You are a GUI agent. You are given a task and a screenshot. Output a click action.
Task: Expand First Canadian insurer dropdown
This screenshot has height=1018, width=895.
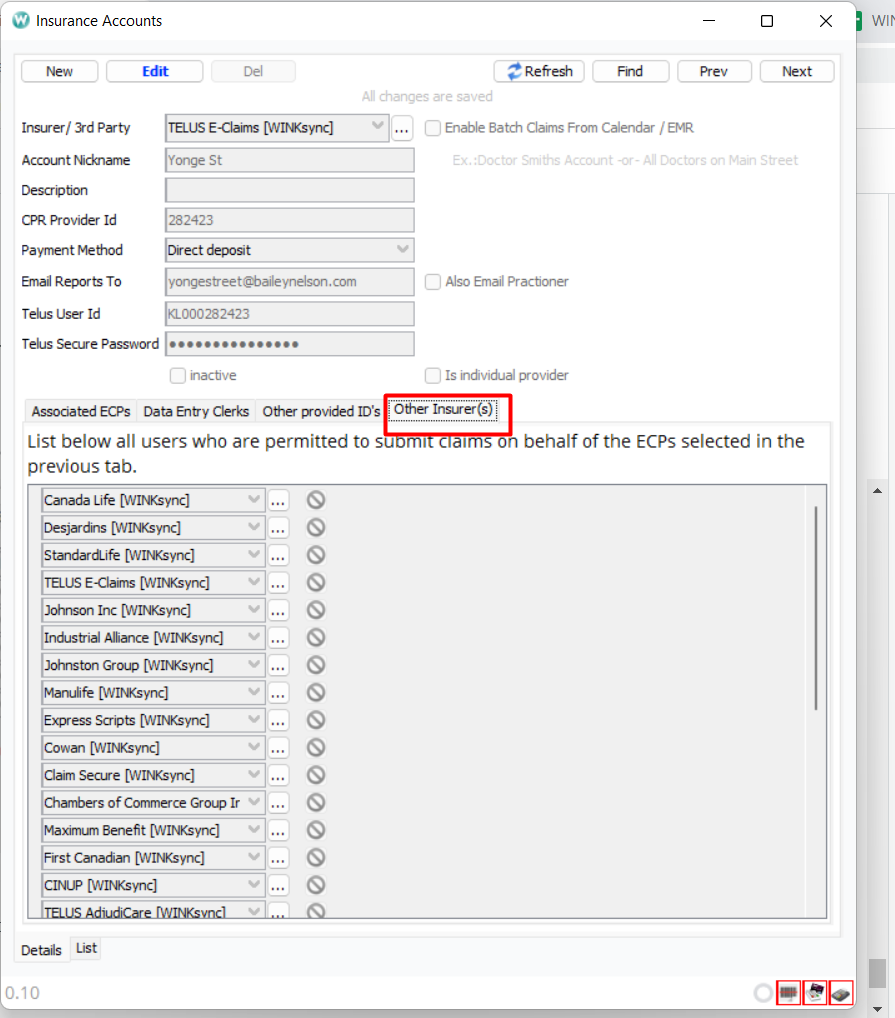(x=254, y=858)
